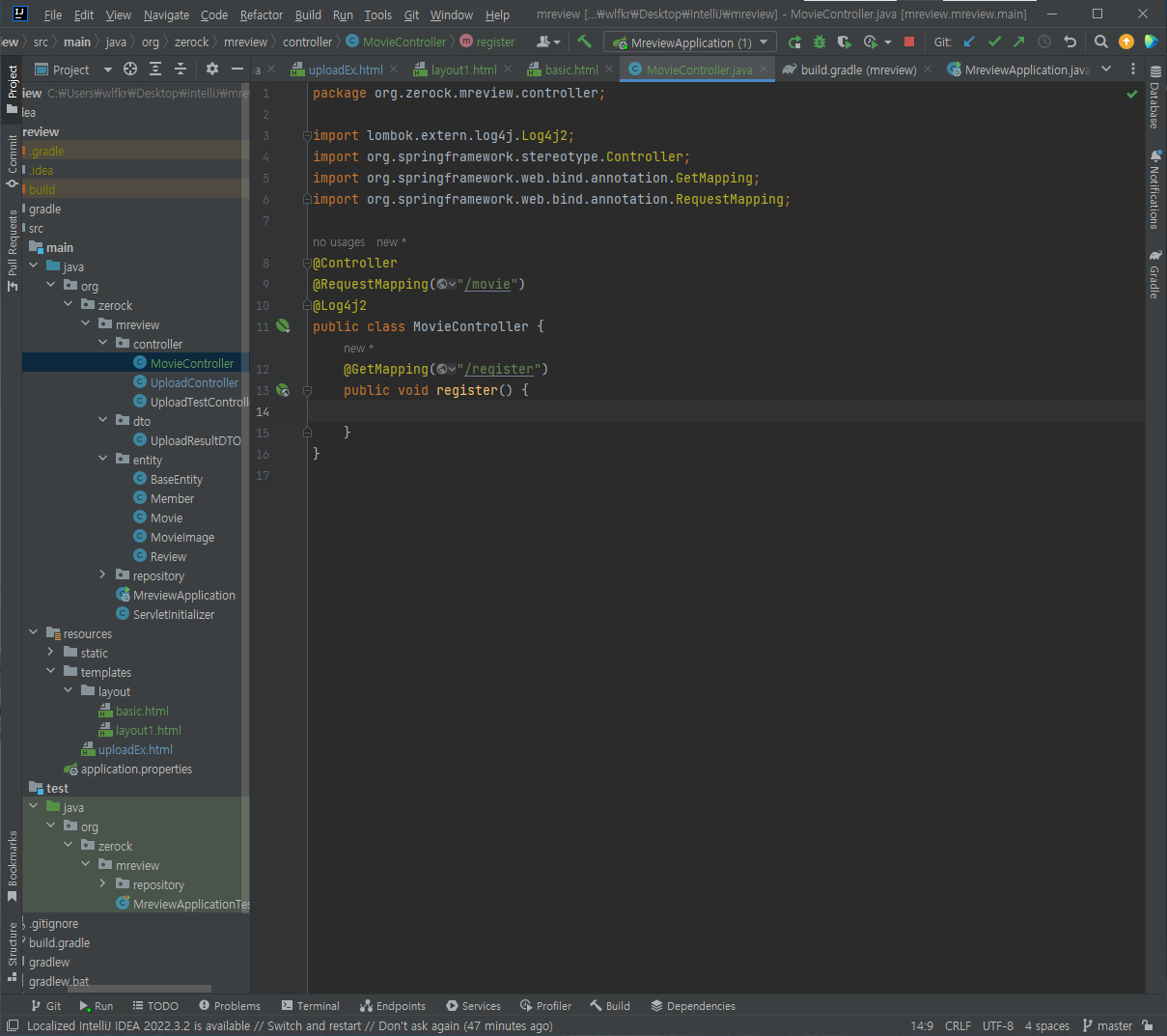Toggle the Structure tool window
The width and height of the screenshot is (1167, 1036).
click(13, 951)
